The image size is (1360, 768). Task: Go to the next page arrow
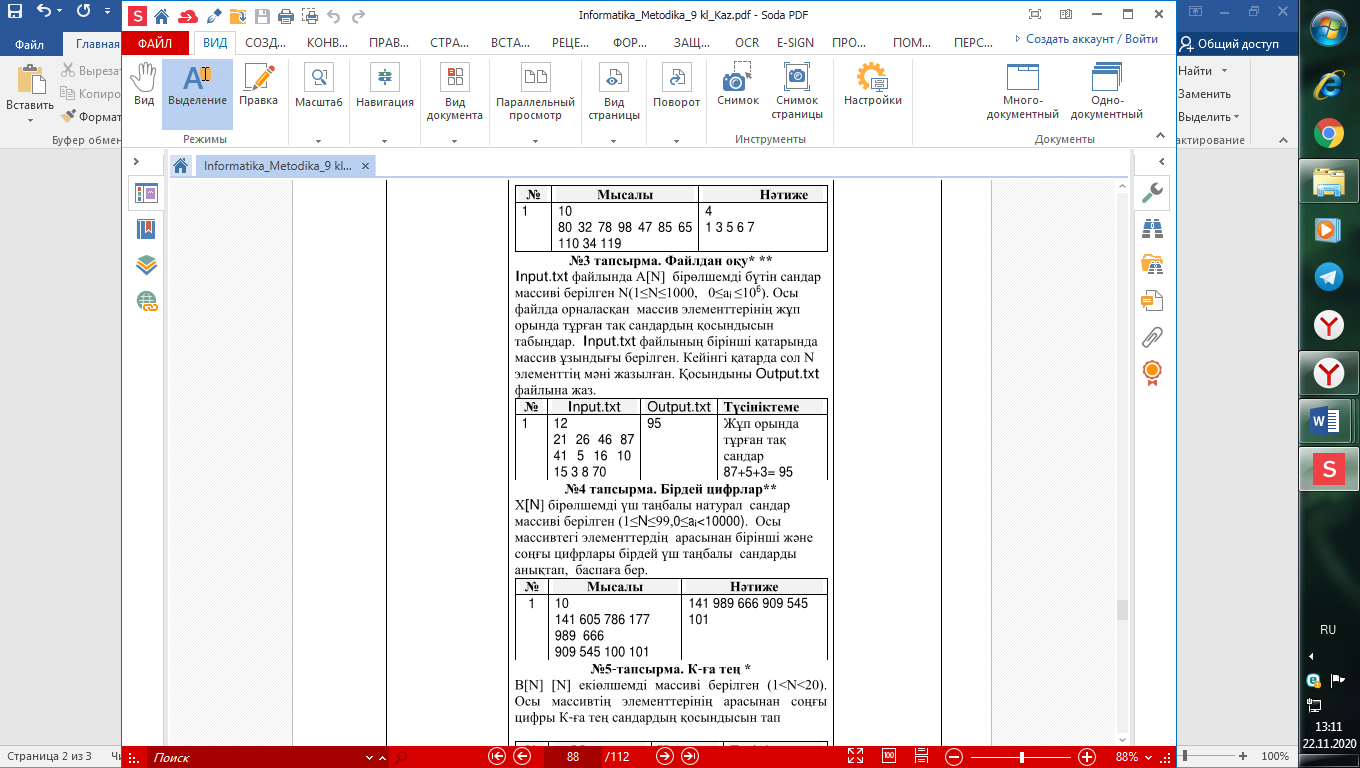665,757
